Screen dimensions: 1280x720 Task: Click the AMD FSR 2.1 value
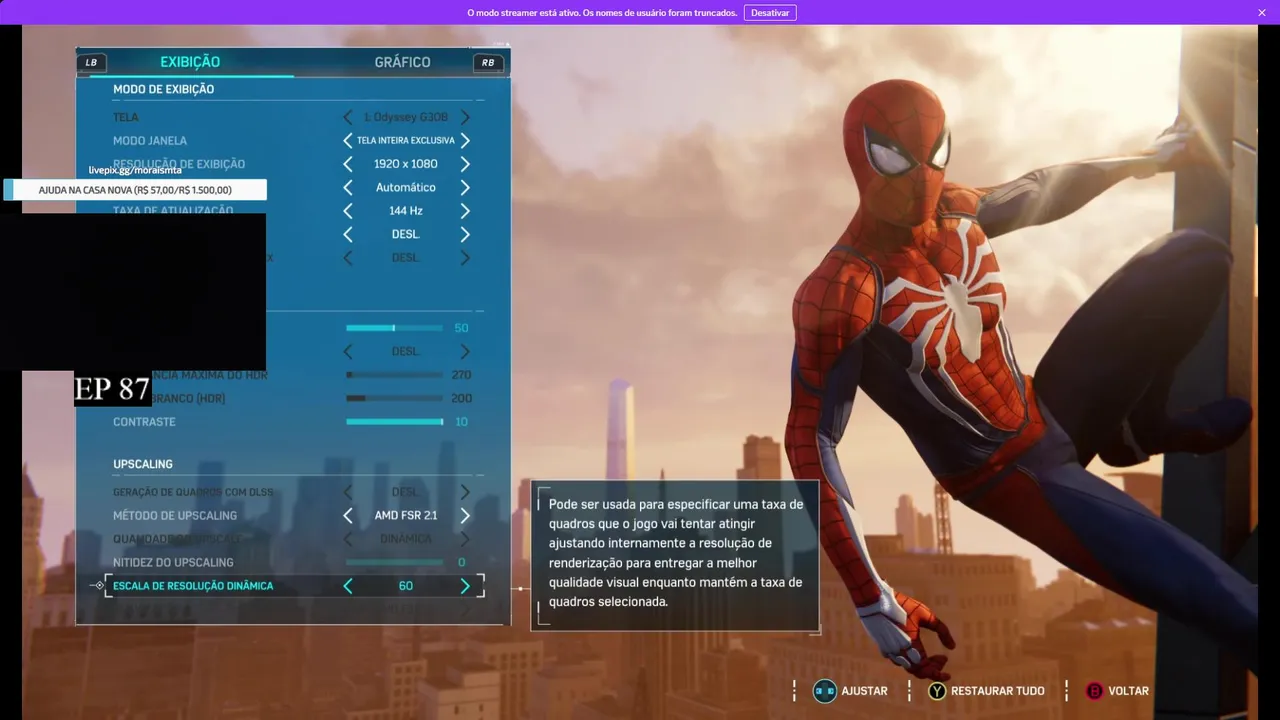pyautogui.click(x=406, y=516)
